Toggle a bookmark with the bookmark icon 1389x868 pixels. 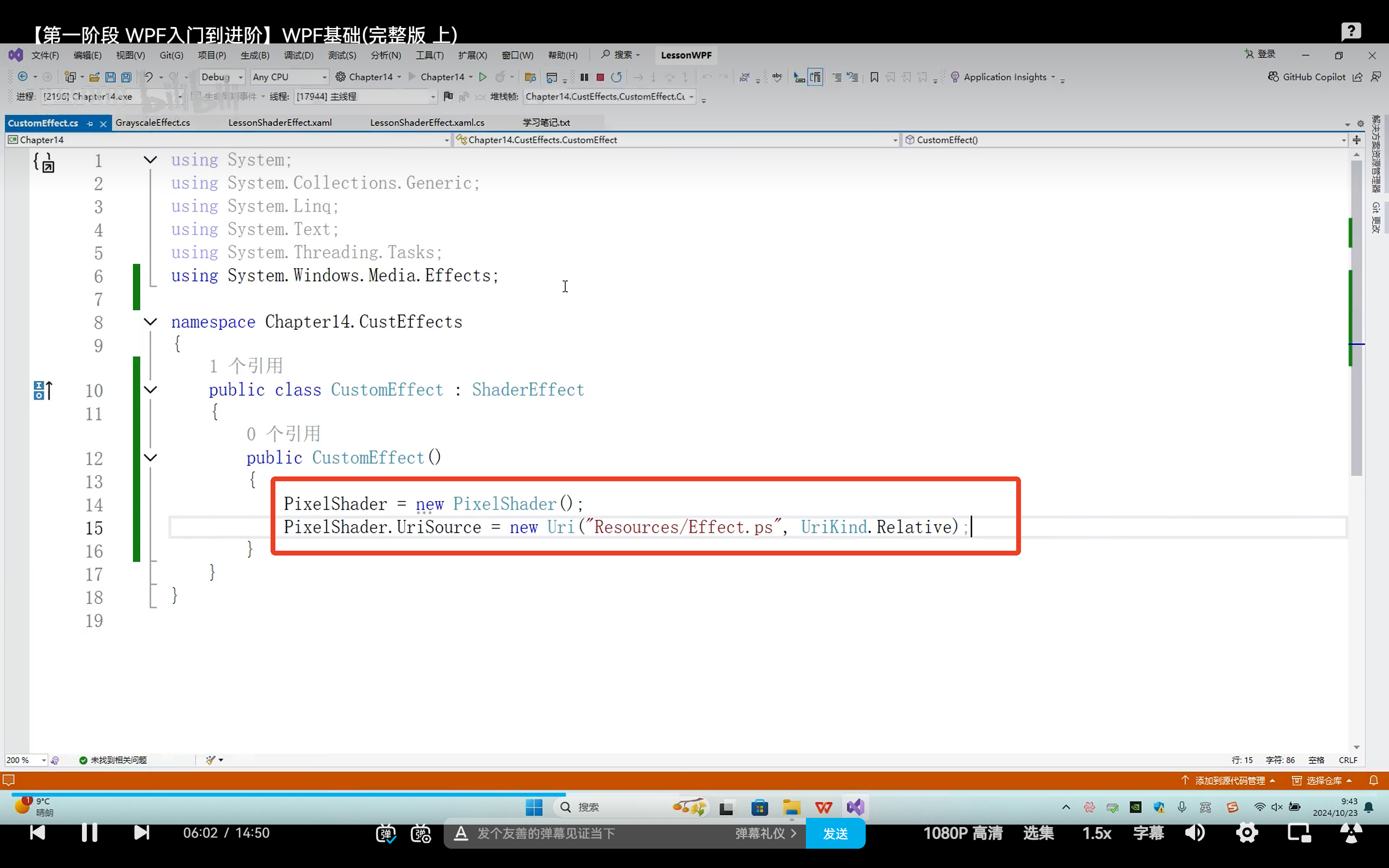pos(874,76)
